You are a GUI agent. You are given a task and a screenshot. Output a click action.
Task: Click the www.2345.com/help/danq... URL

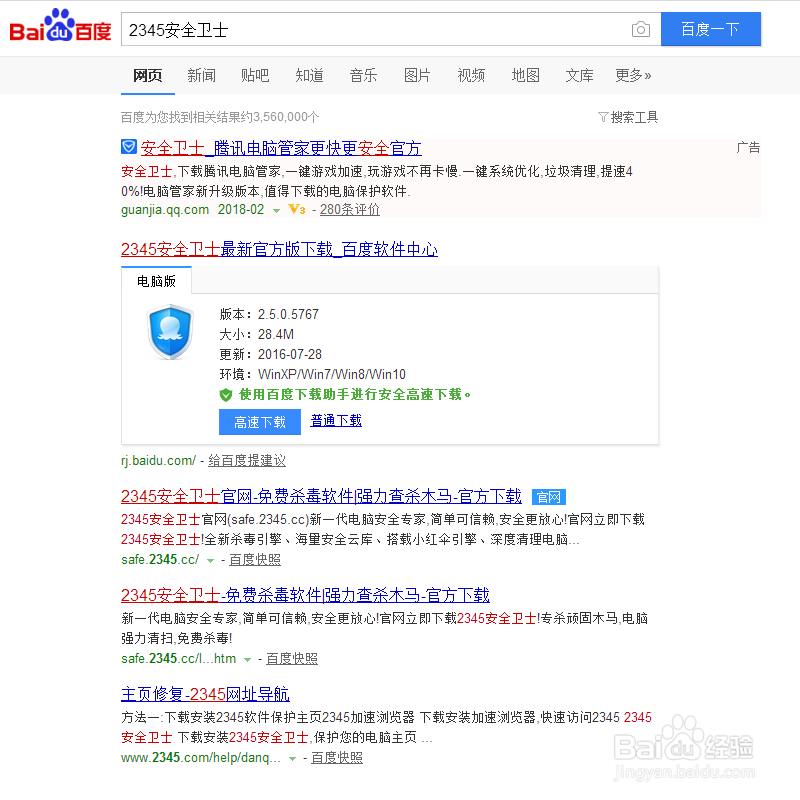(201, 758)
